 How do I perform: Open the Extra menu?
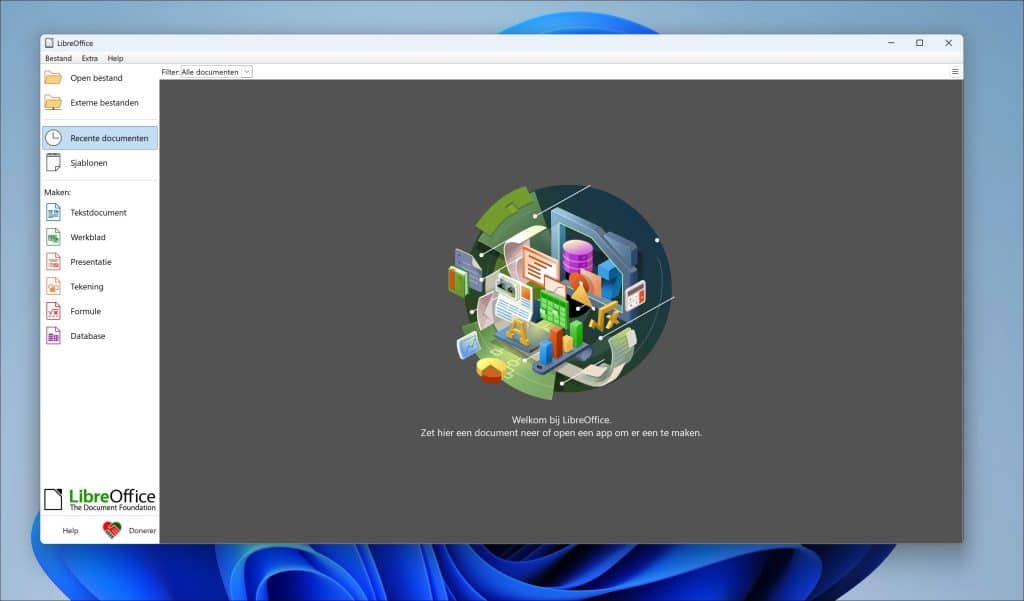pos(90,59)
